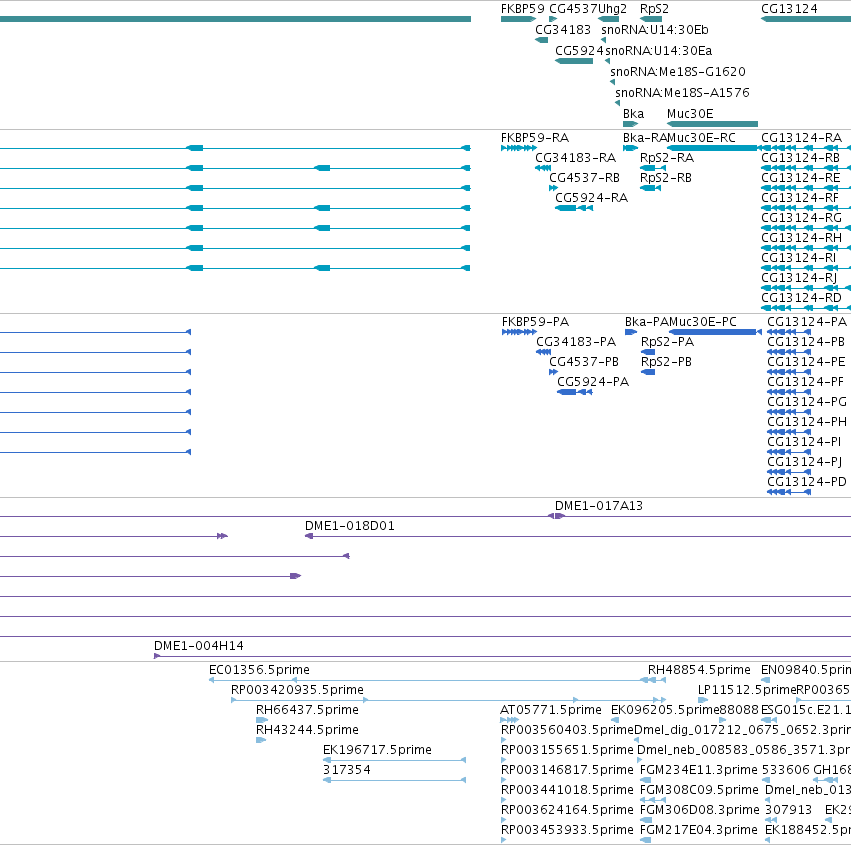851x845 pixels.
Task: Select the CG13124-RE transcript label
Action: 801,178
